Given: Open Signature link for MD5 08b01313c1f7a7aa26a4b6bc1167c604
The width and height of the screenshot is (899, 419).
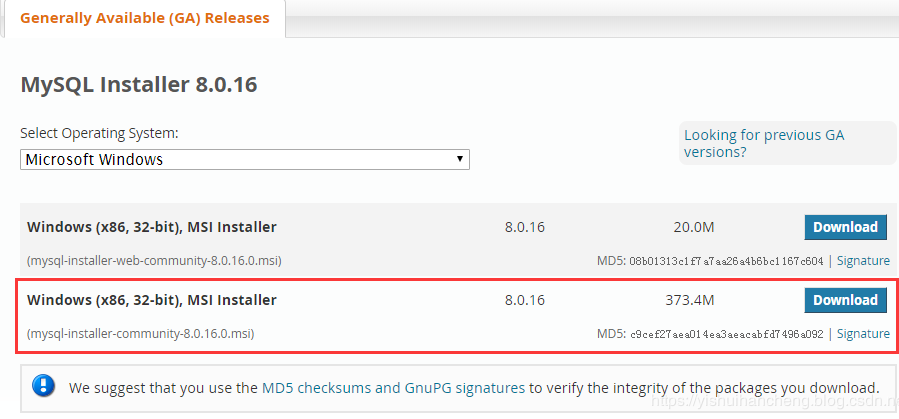Looking at the screenshot, I should pos(863,261).
